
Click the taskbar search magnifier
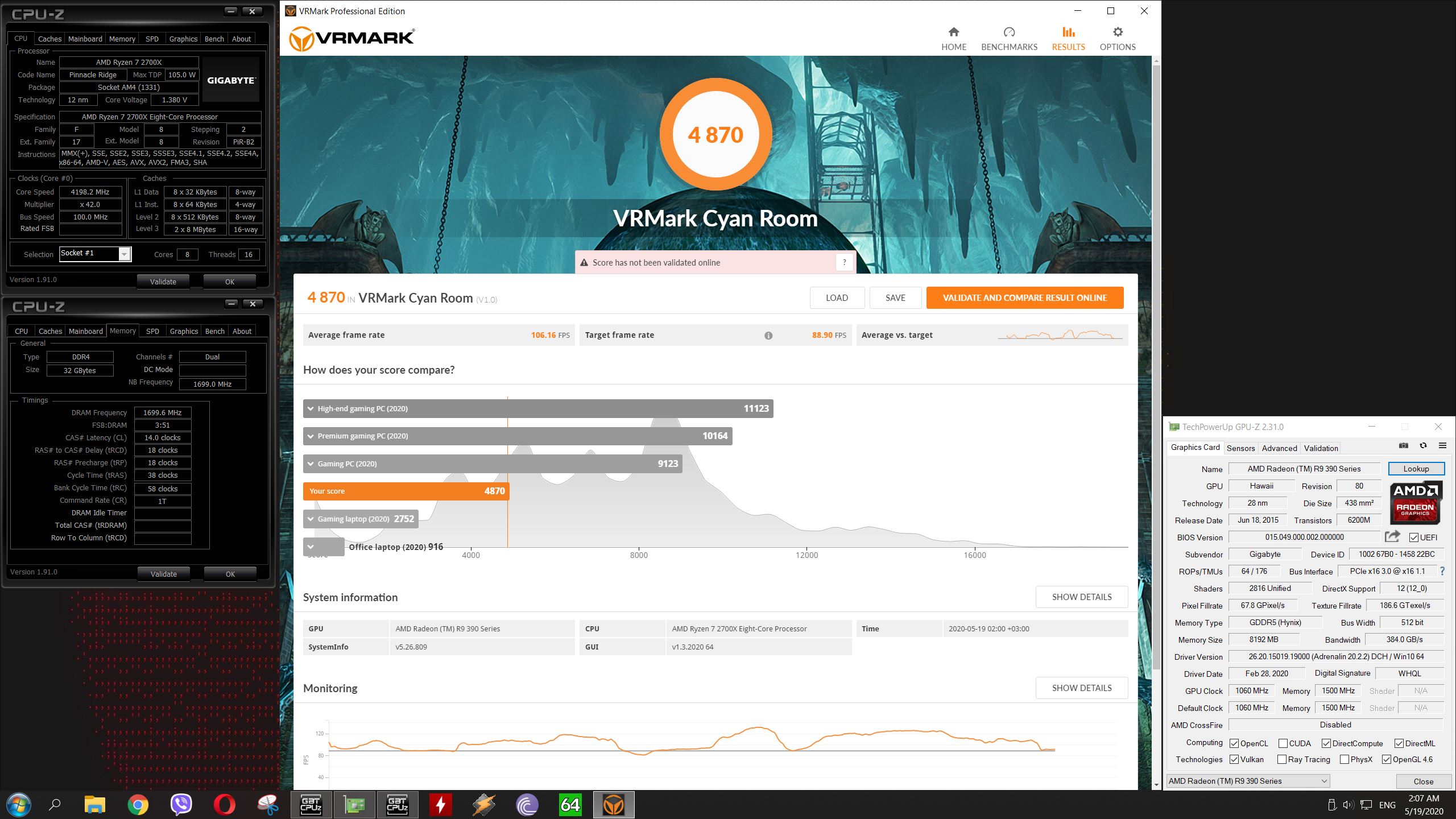(x=55, y=805)
